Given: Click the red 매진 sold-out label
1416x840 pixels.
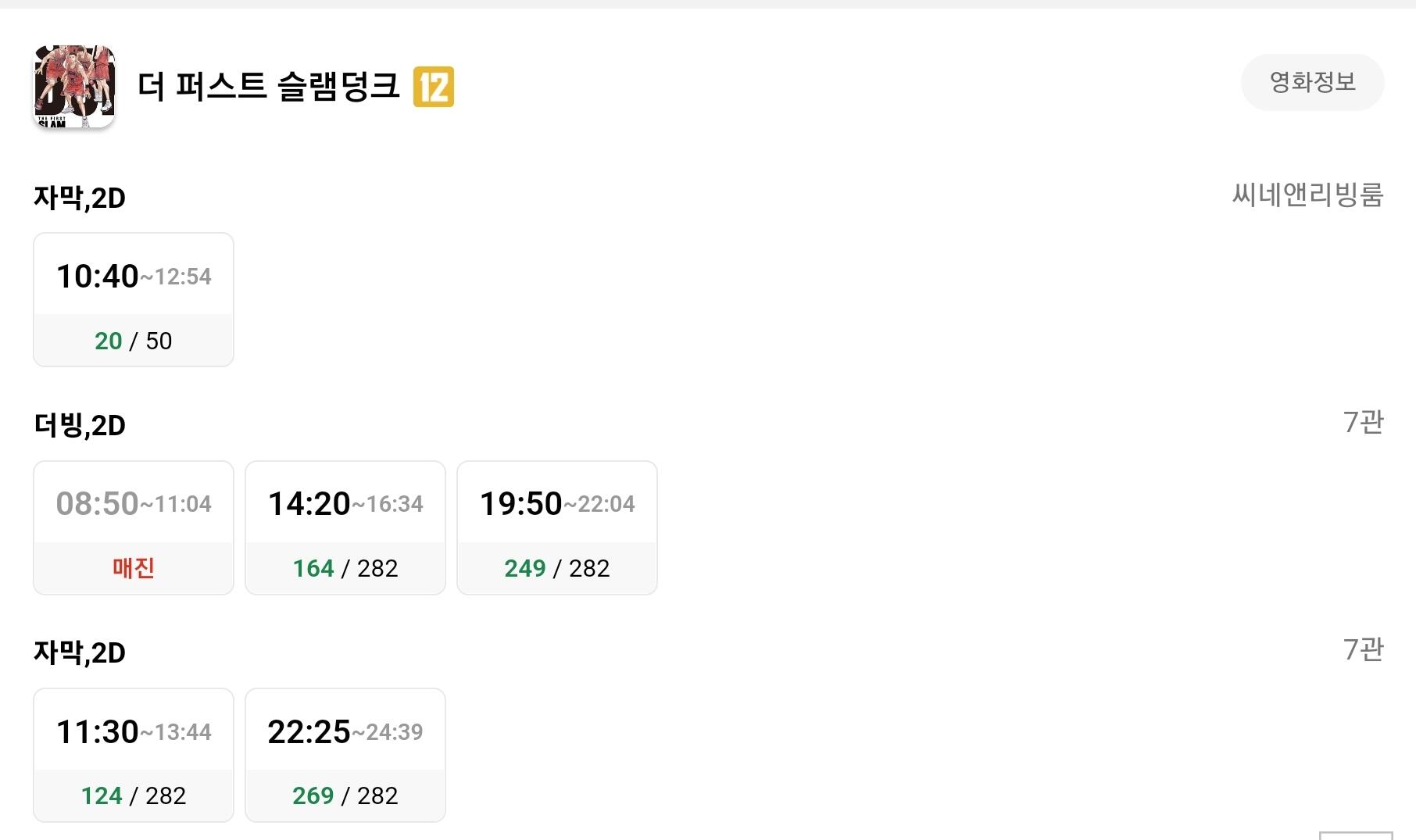Looking at the screenshot, I should 134,568.
